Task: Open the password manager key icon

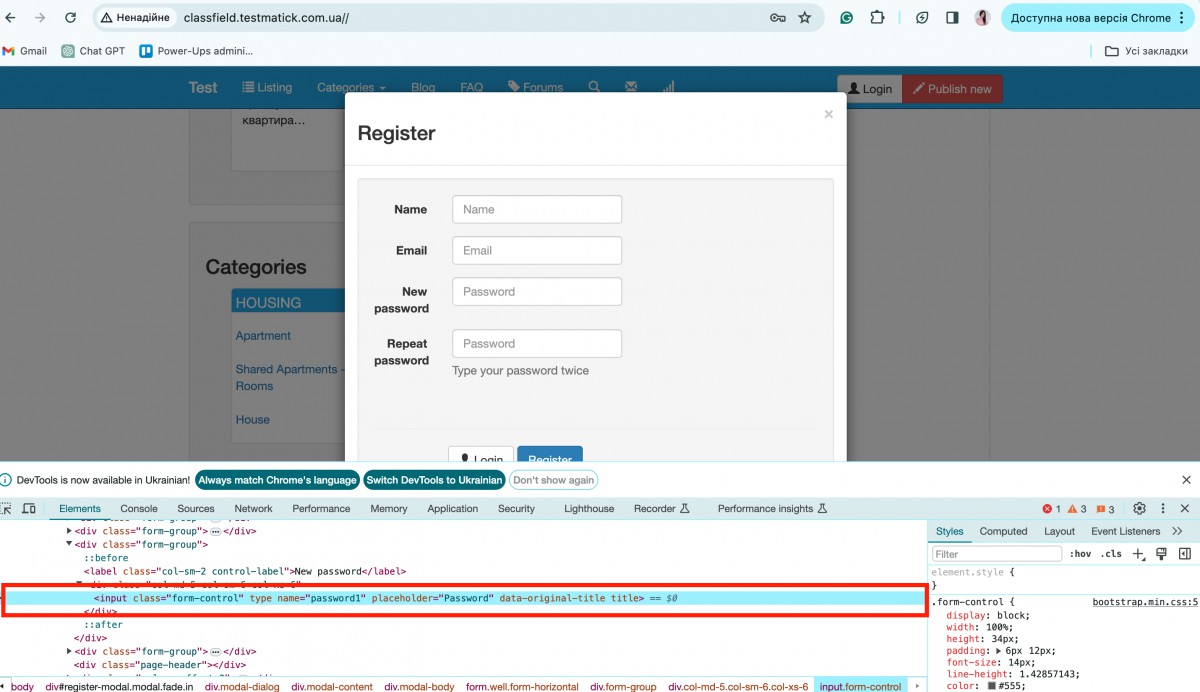Action: coord(777,18)
